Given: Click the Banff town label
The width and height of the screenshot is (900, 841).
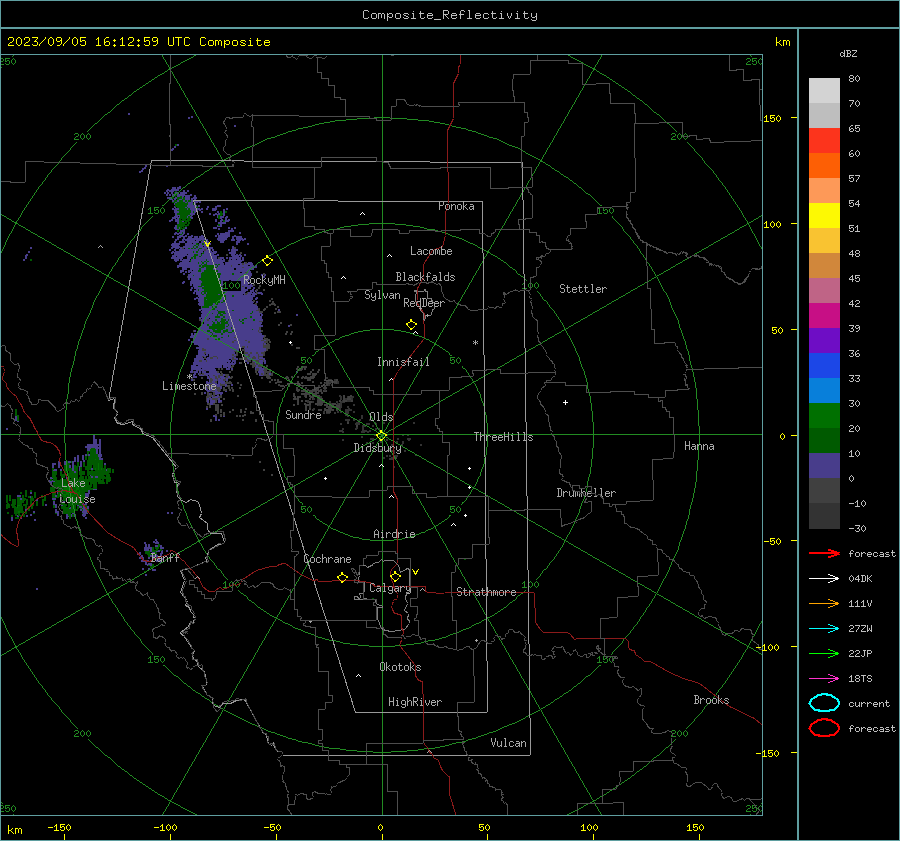Looking at the screenshot, I should (165, 557).
